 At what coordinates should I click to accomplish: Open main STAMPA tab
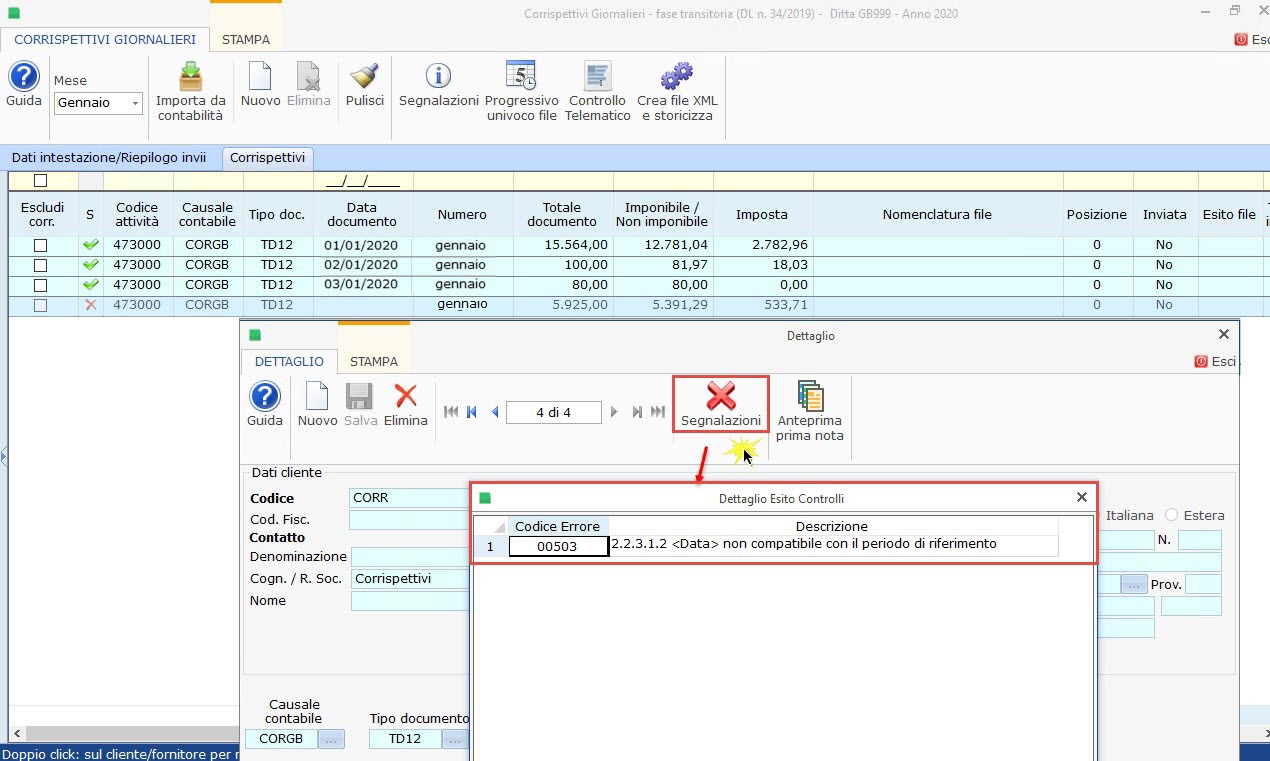tap(245, 40)
